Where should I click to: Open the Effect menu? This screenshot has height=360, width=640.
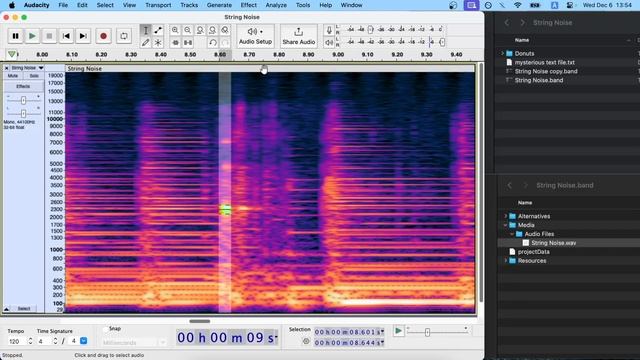[249, 5]
